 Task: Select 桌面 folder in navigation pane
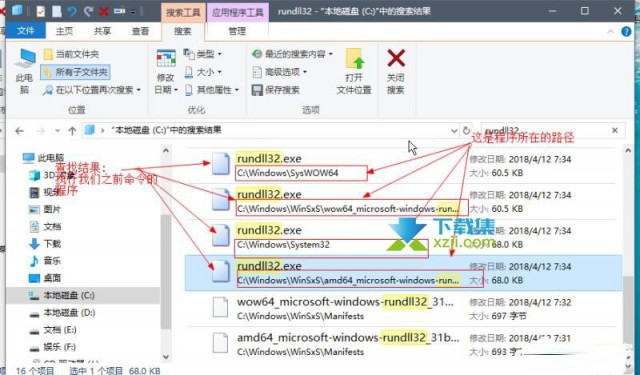pos(46,278)
